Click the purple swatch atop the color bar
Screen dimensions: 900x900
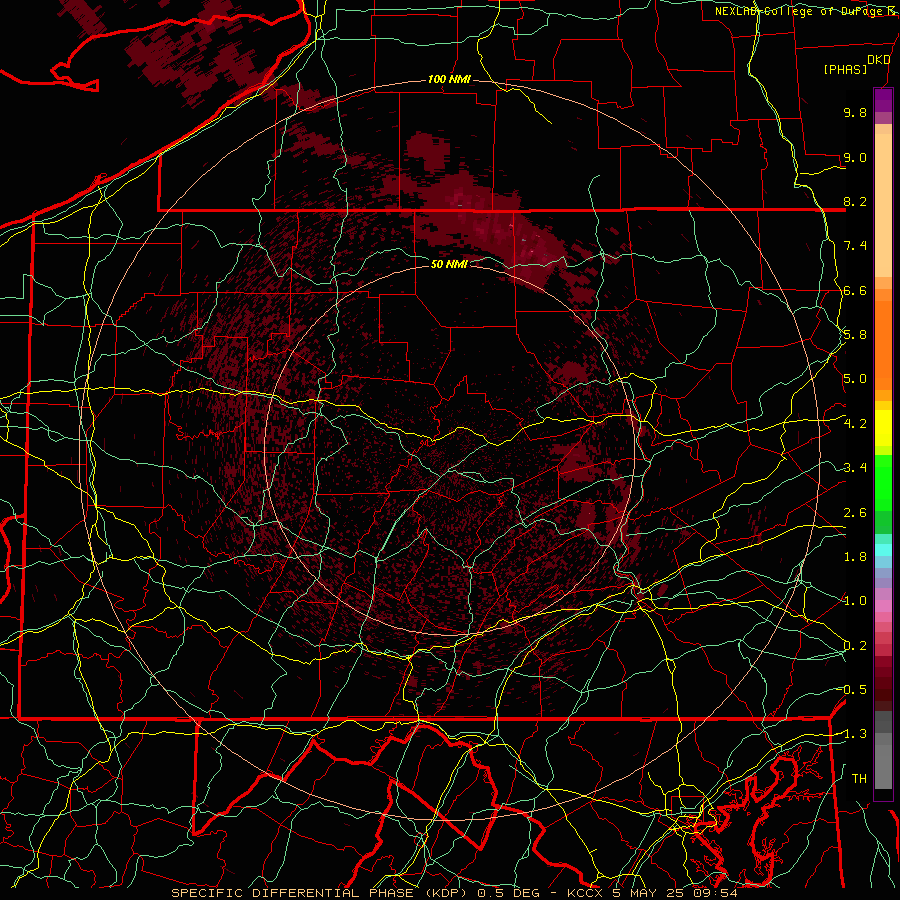click(883, 100)
